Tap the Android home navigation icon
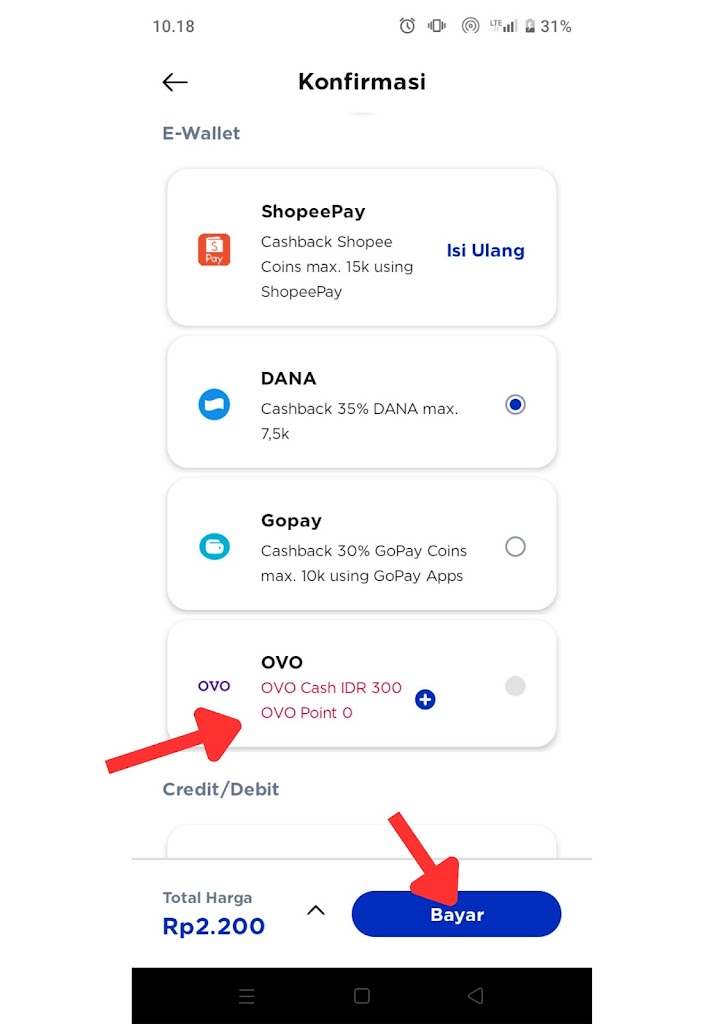Screen dimensions: 724x1024 362,995
